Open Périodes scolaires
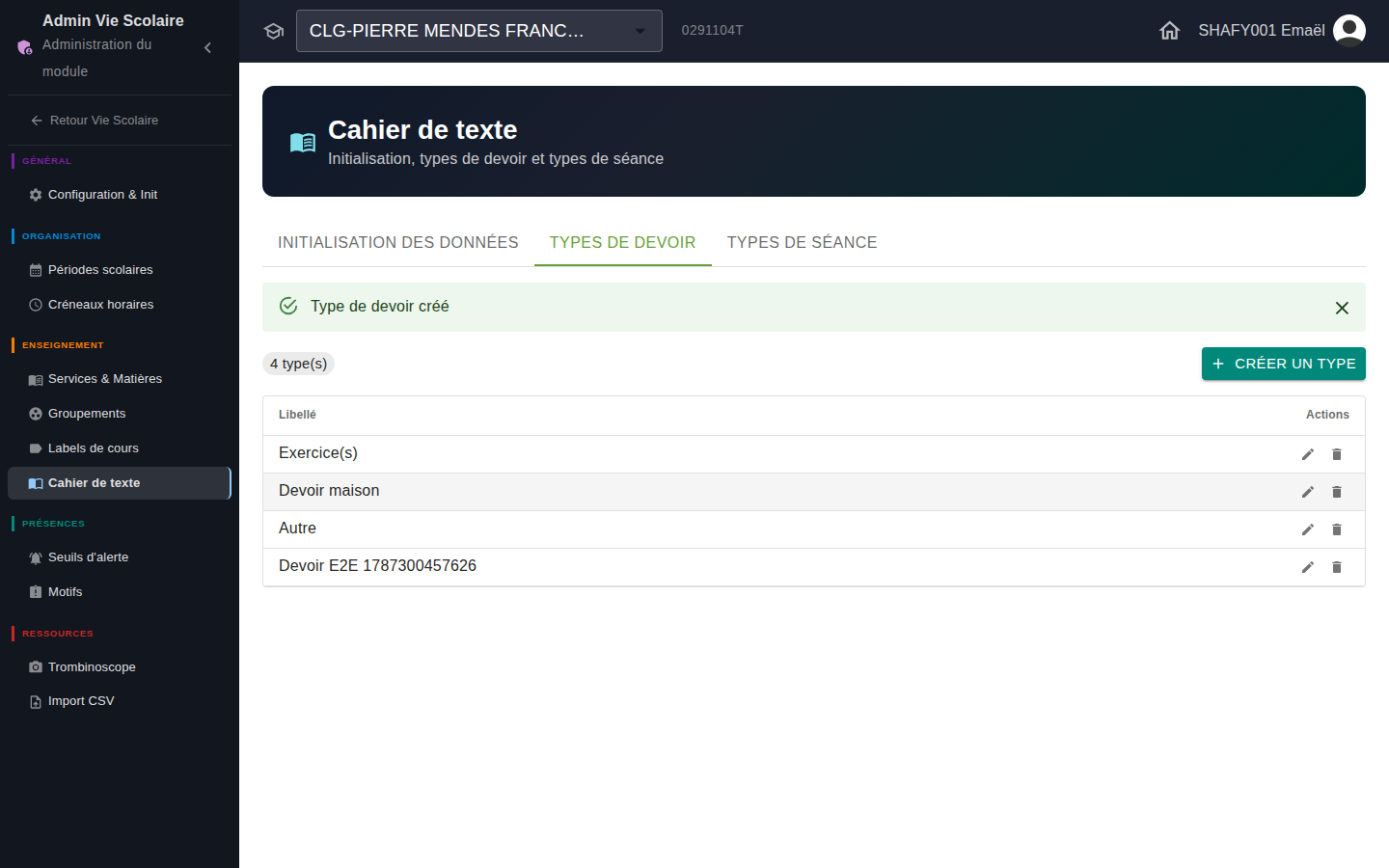Image resolution: width=1389 pixels, height=868 pixels. point(120,270)
